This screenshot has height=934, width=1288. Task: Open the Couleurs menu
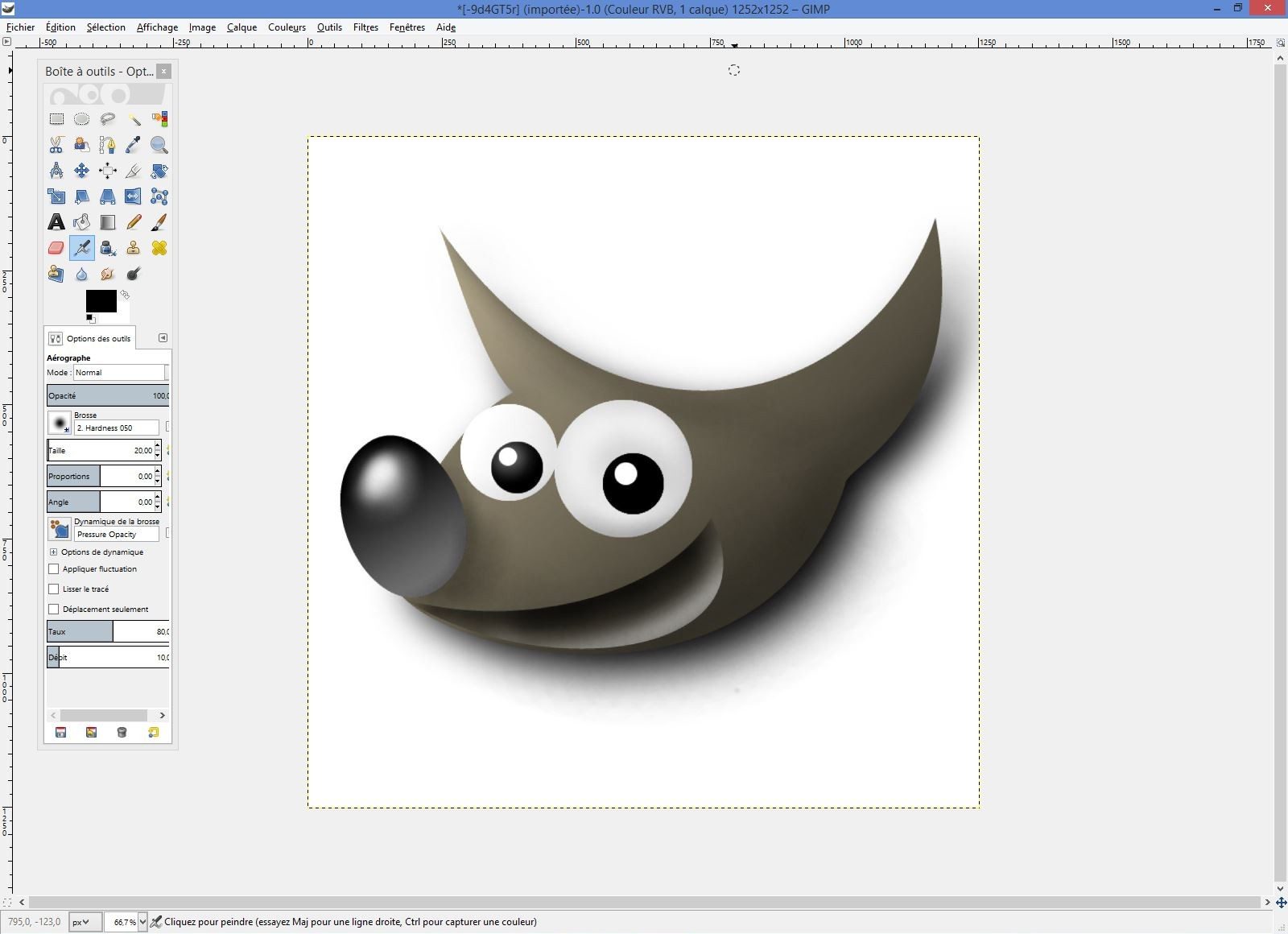pos(287,27)
